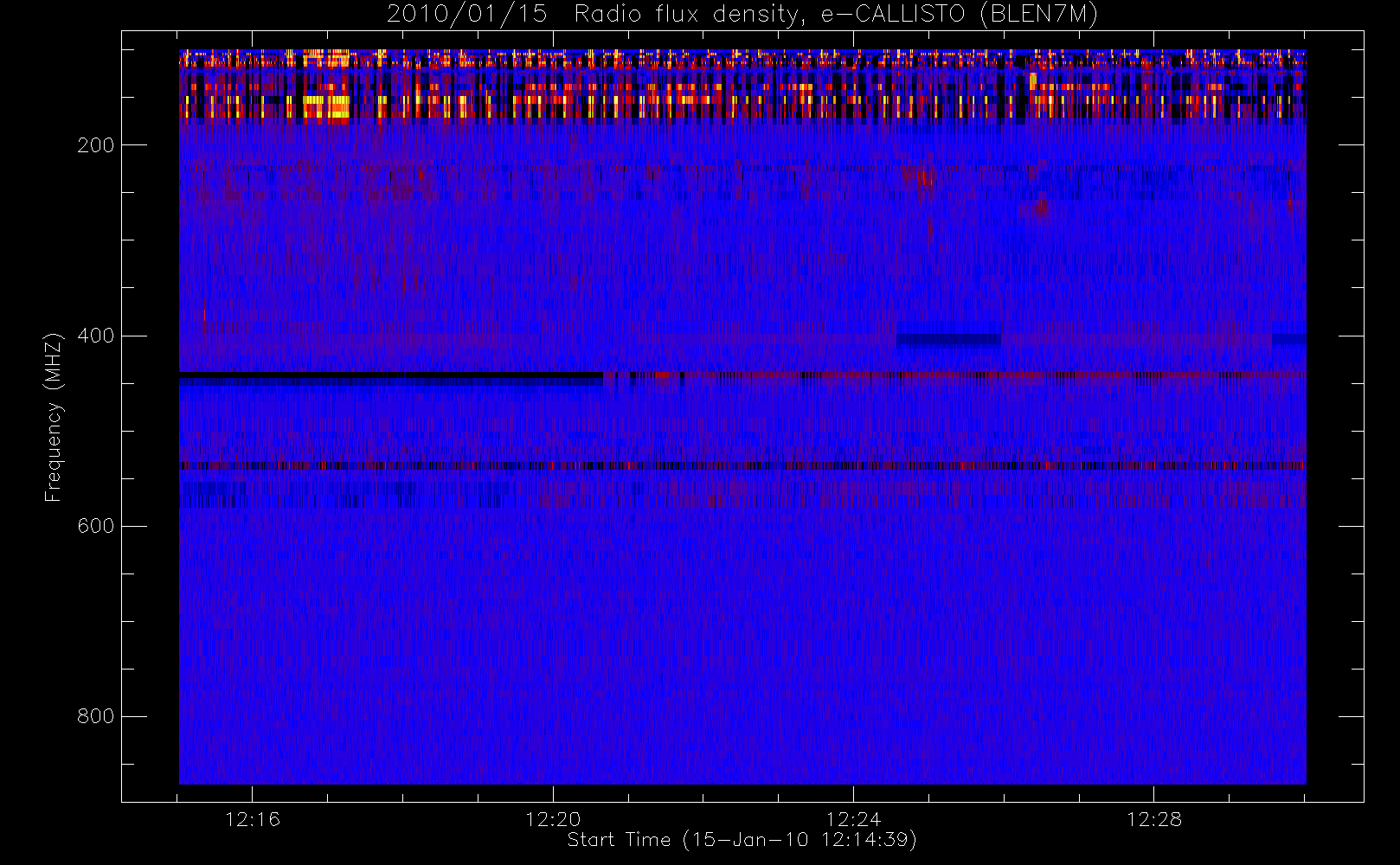Click the 12:24 time tick label

[x=853, y=819]
